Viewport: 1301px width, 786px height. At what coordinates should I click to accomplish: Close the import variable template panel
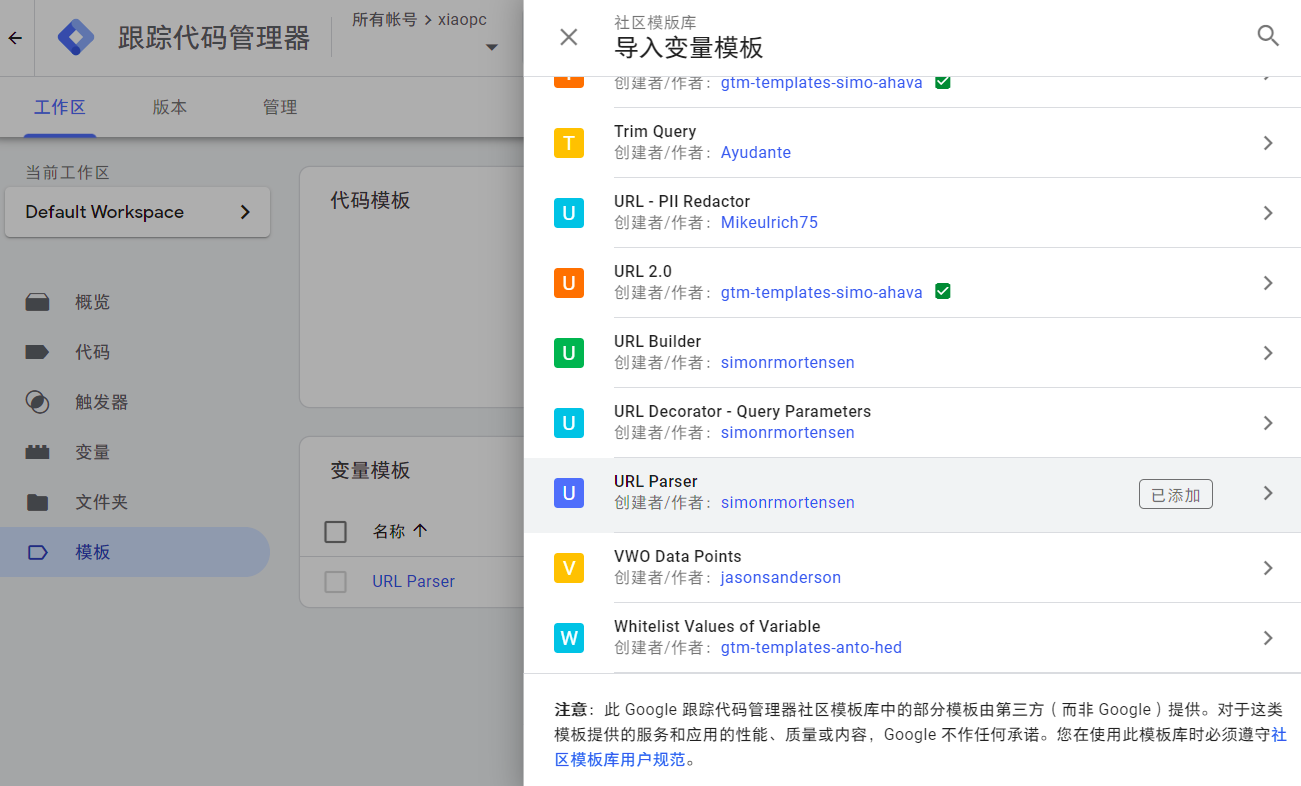coord(568,37)
